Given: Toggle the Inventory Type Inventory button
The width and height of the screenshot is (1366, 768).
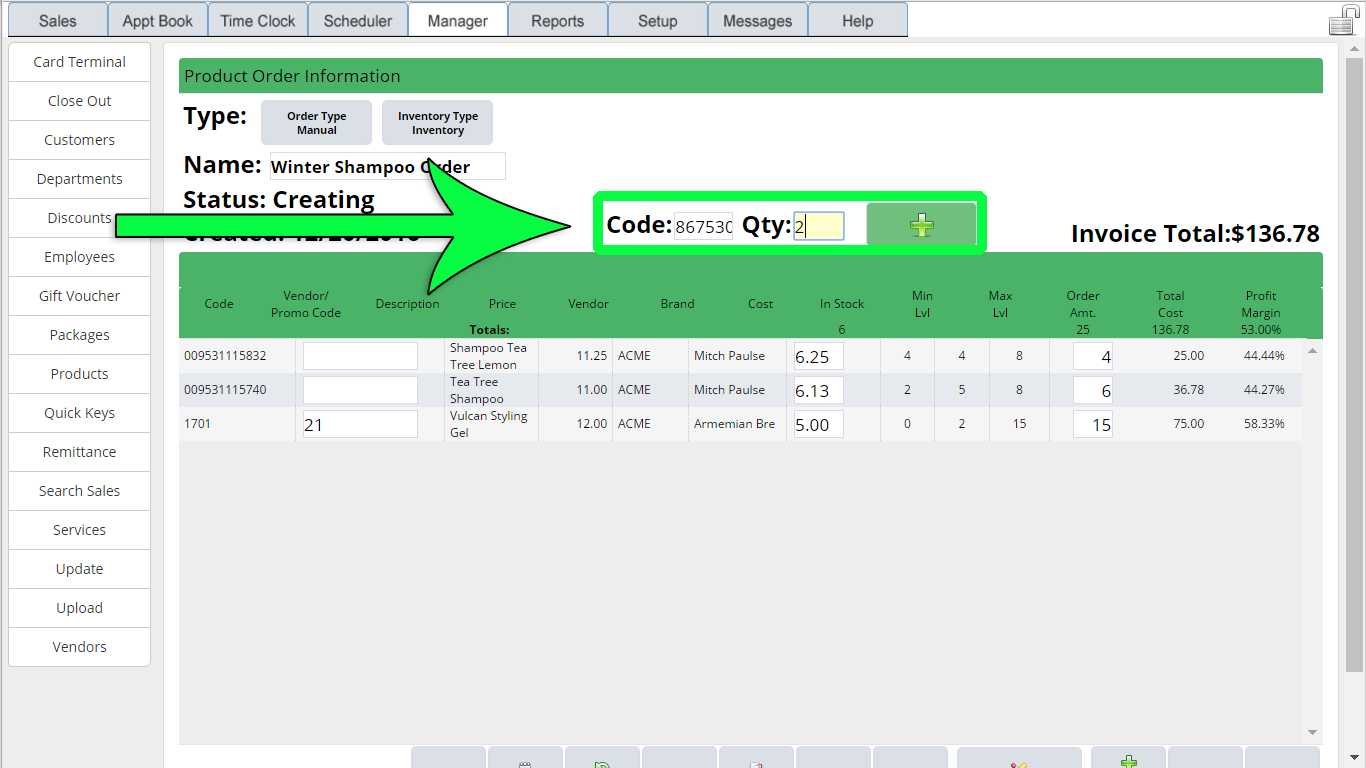Looking at the screenshot, I should (x=437, y=123).
